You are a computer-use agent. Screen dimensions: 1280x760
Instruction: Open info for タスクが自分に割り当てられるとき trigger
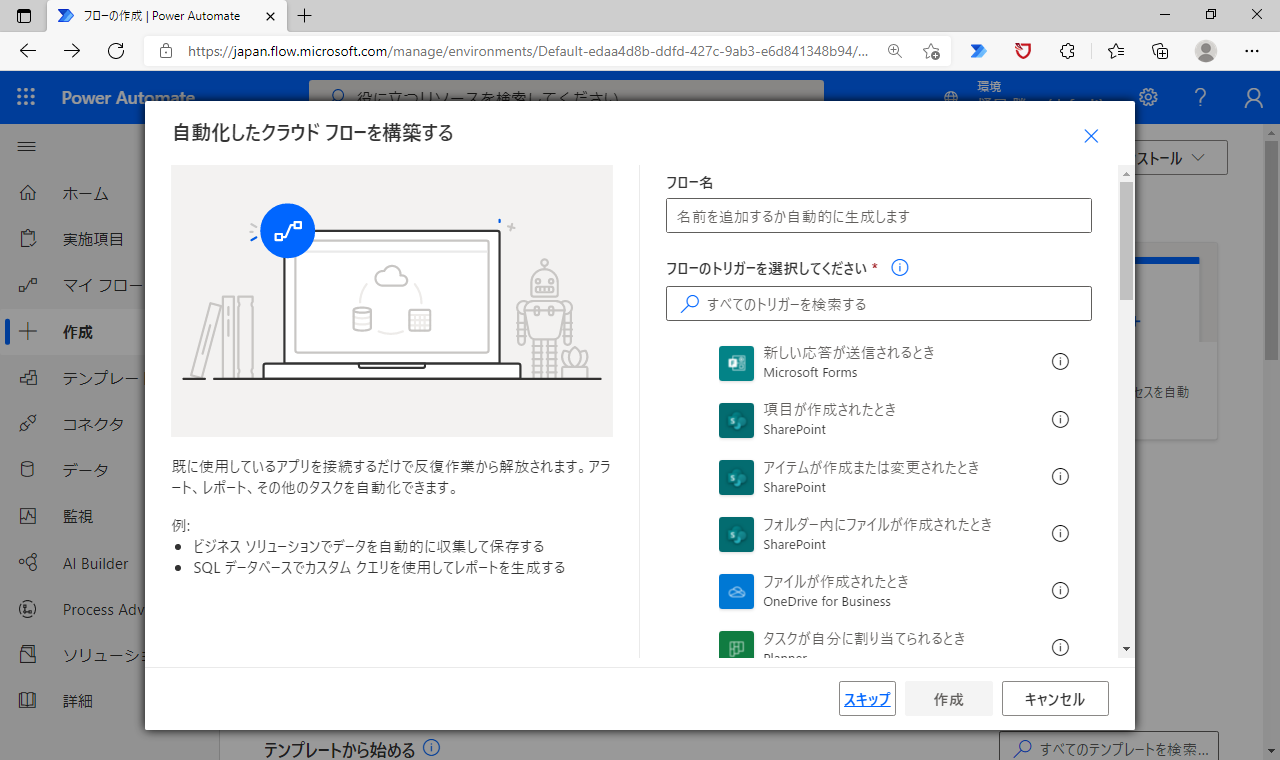click(x=1061, y=647)
